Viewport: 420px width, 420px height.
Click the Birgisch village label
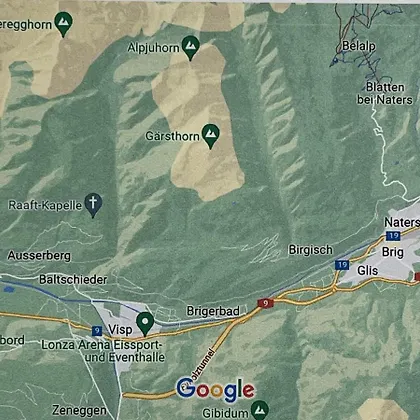(311, 250)
